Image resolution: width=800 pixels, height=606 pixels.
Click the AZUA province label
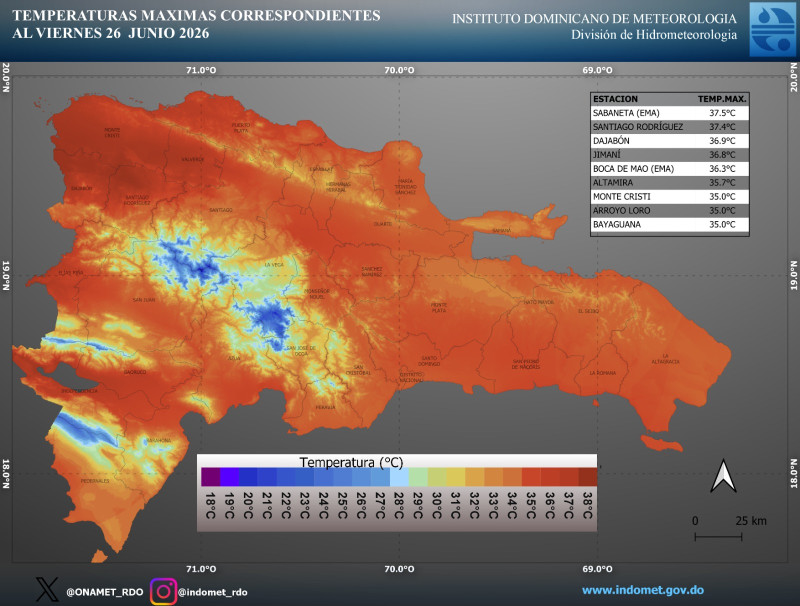(234, 359)
